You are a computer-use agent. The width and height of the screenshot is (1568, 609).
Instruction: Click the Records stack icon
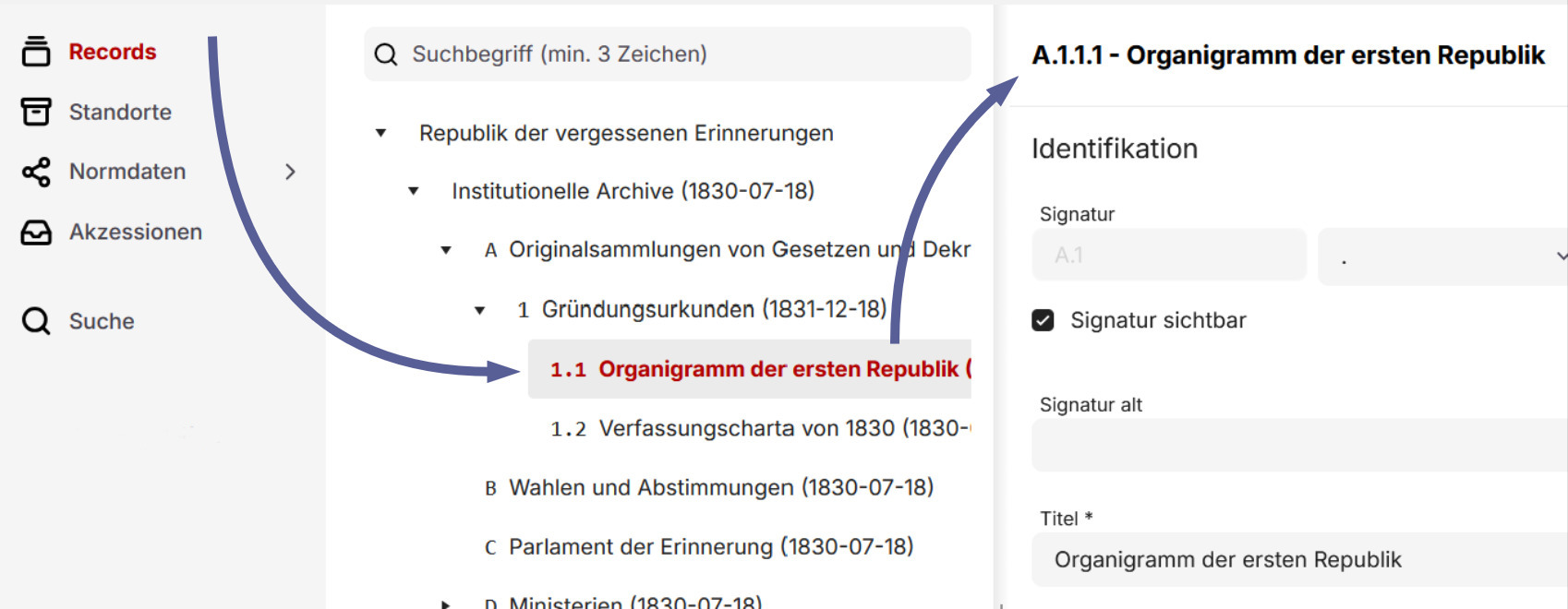click(36, 52)
